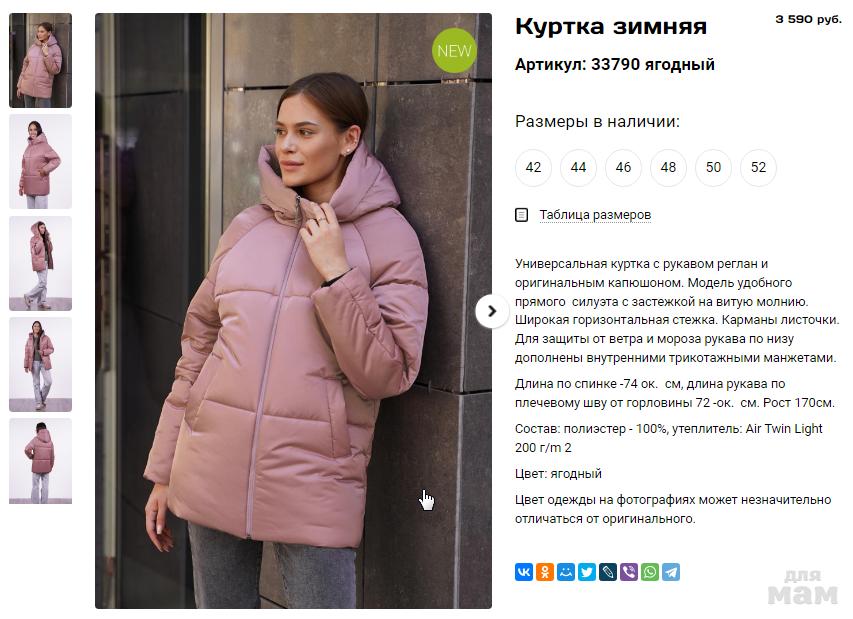This screenshot has width=853, height=619.
Task: Go to next photo with the arrow button
Action: [x=492, y=311]
